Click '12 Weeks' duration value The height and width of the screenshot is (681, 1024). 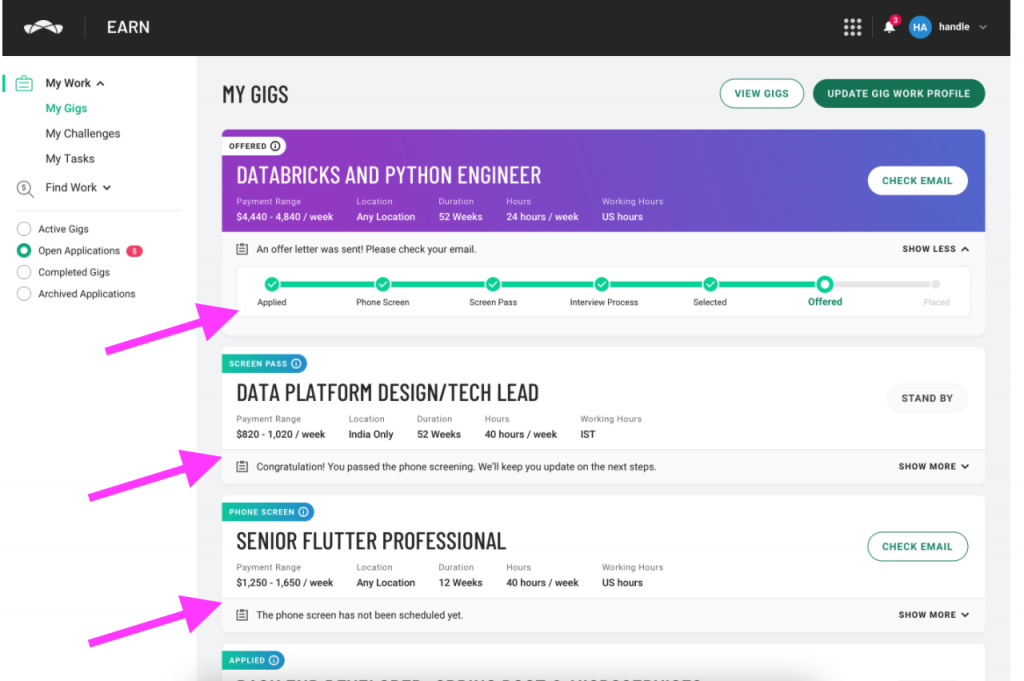(x=460, y=582)
